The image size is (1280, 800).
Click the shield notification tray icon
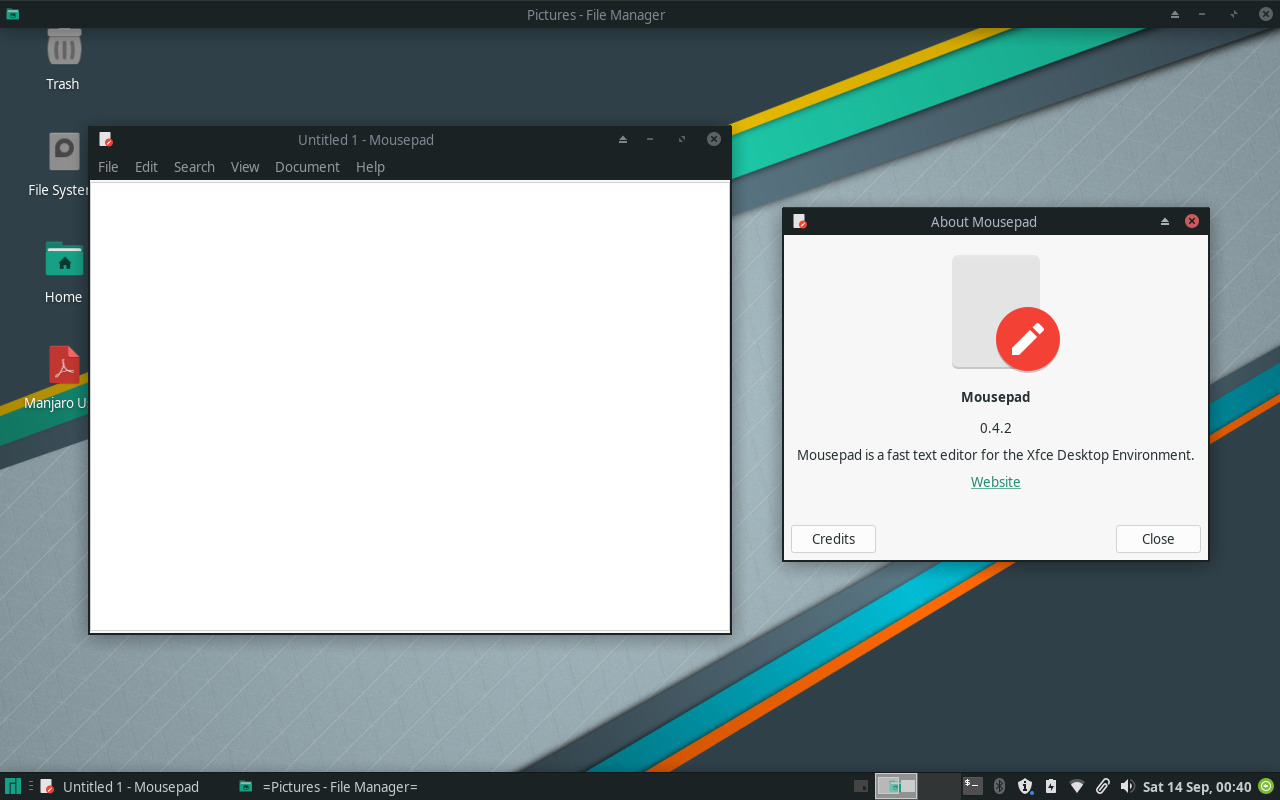(1025, 786)
